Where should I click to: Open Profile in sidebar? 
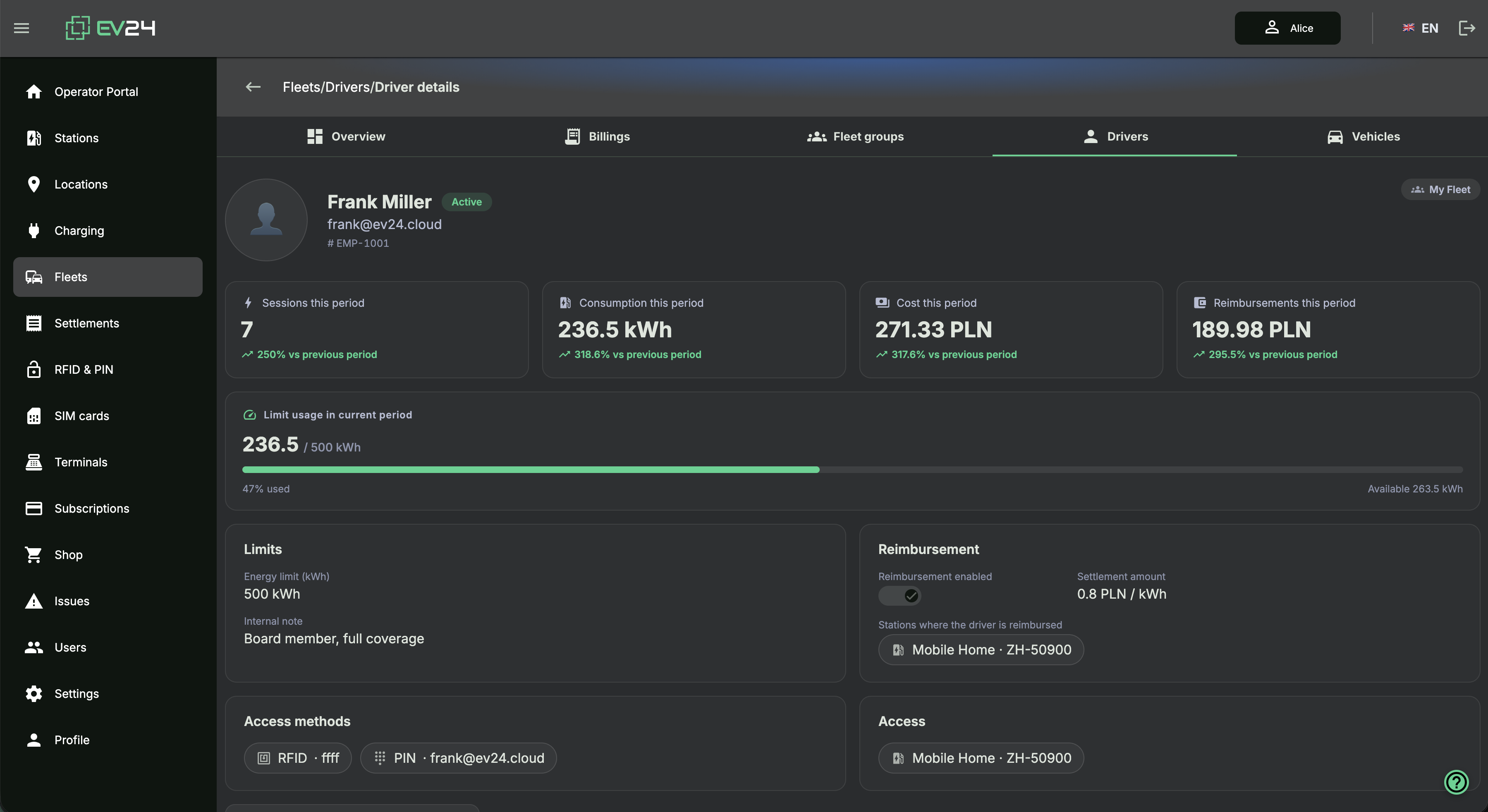point(108,740)
